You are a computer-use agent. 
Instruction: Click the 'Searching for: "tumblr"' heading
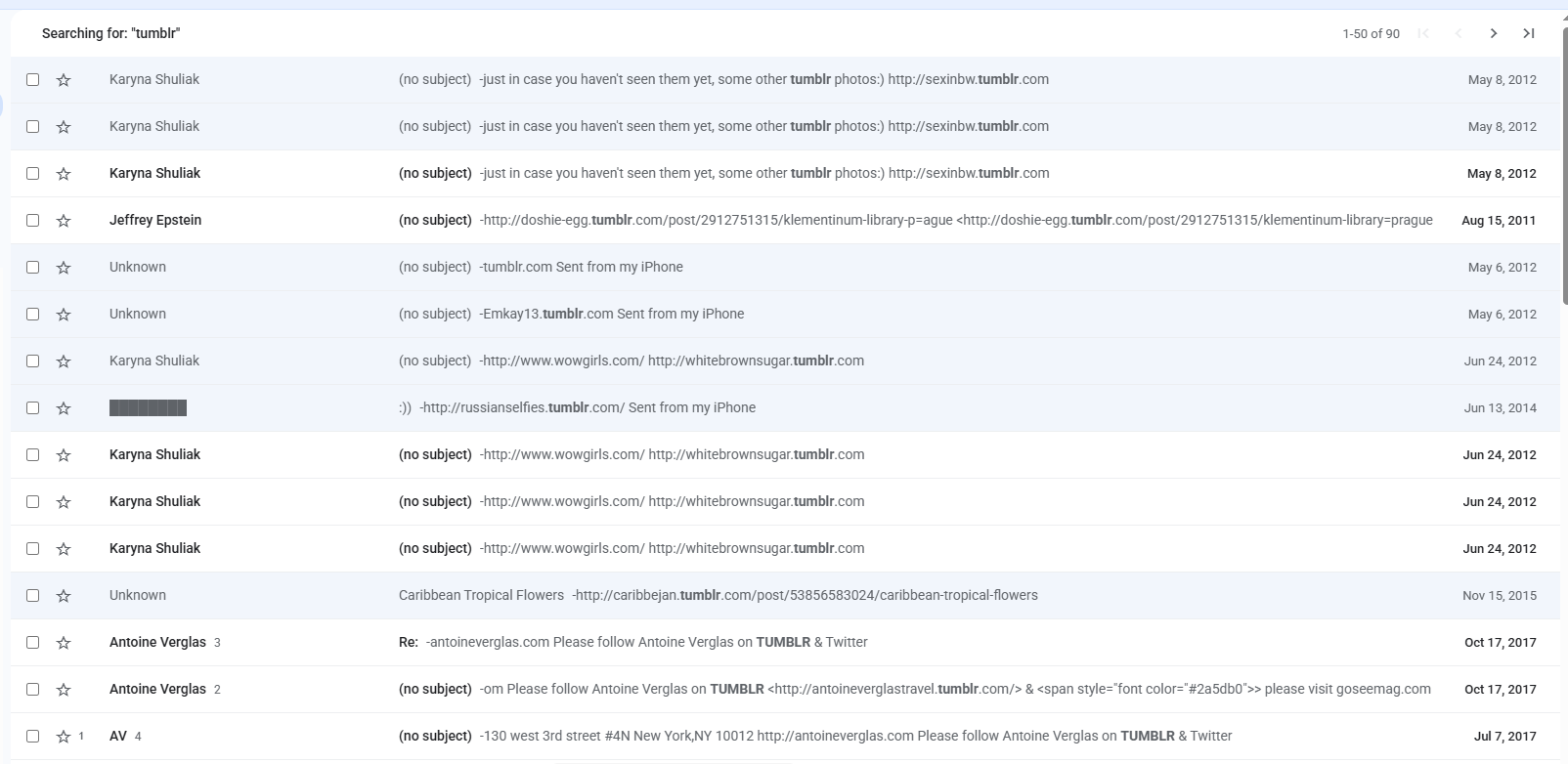click(111, 33)
